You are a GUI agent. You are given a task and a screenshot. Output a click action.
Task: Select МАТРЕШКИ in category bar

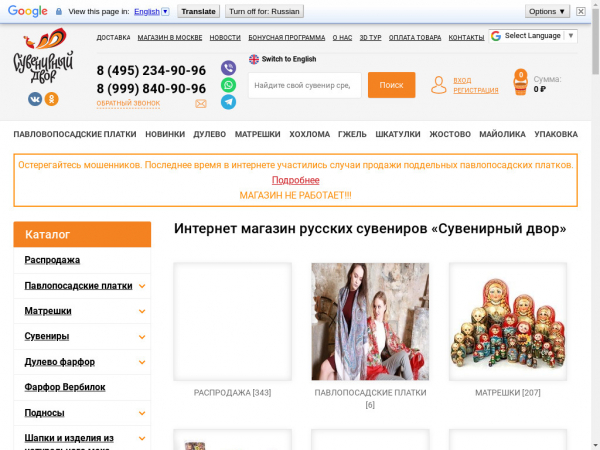click(x=258, y=134)
